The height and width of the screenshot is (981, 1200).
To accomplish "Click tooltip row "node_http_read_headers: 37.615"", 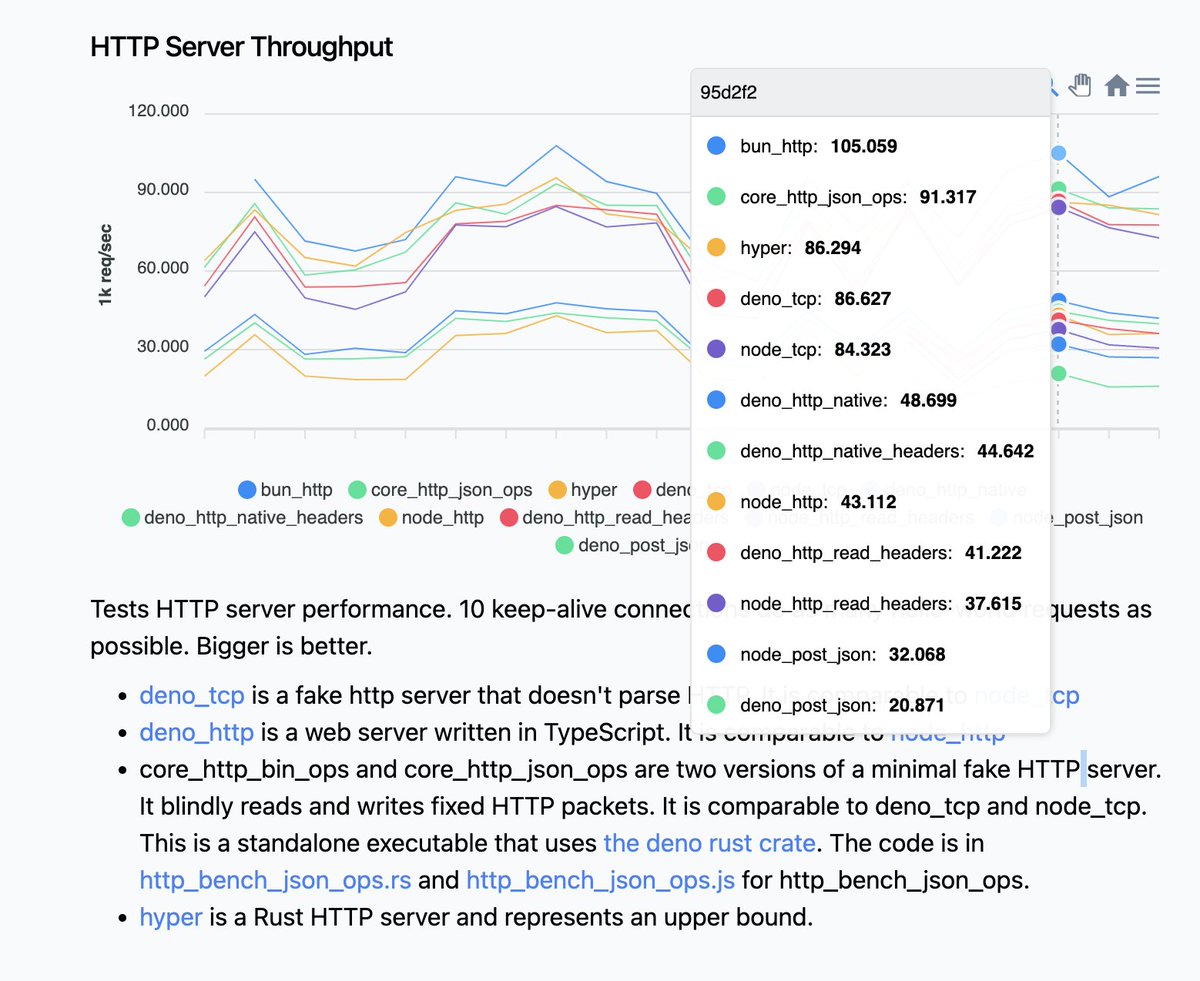I will [870, 604].
